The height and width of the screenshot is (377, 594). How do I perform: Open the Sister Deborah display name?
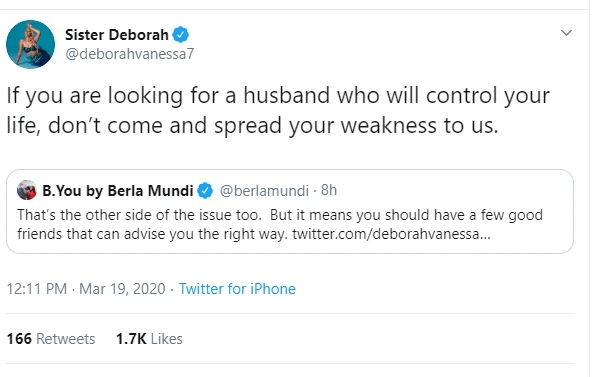pos(117,35)
